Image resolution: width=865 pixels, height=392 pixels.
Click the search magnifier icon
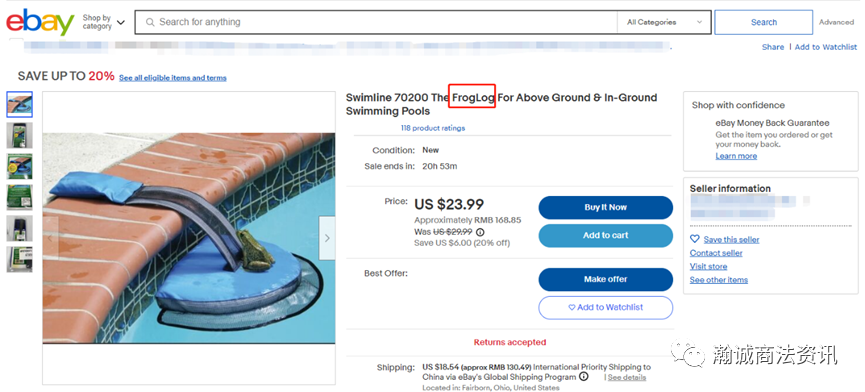click(x=149, y=22)
